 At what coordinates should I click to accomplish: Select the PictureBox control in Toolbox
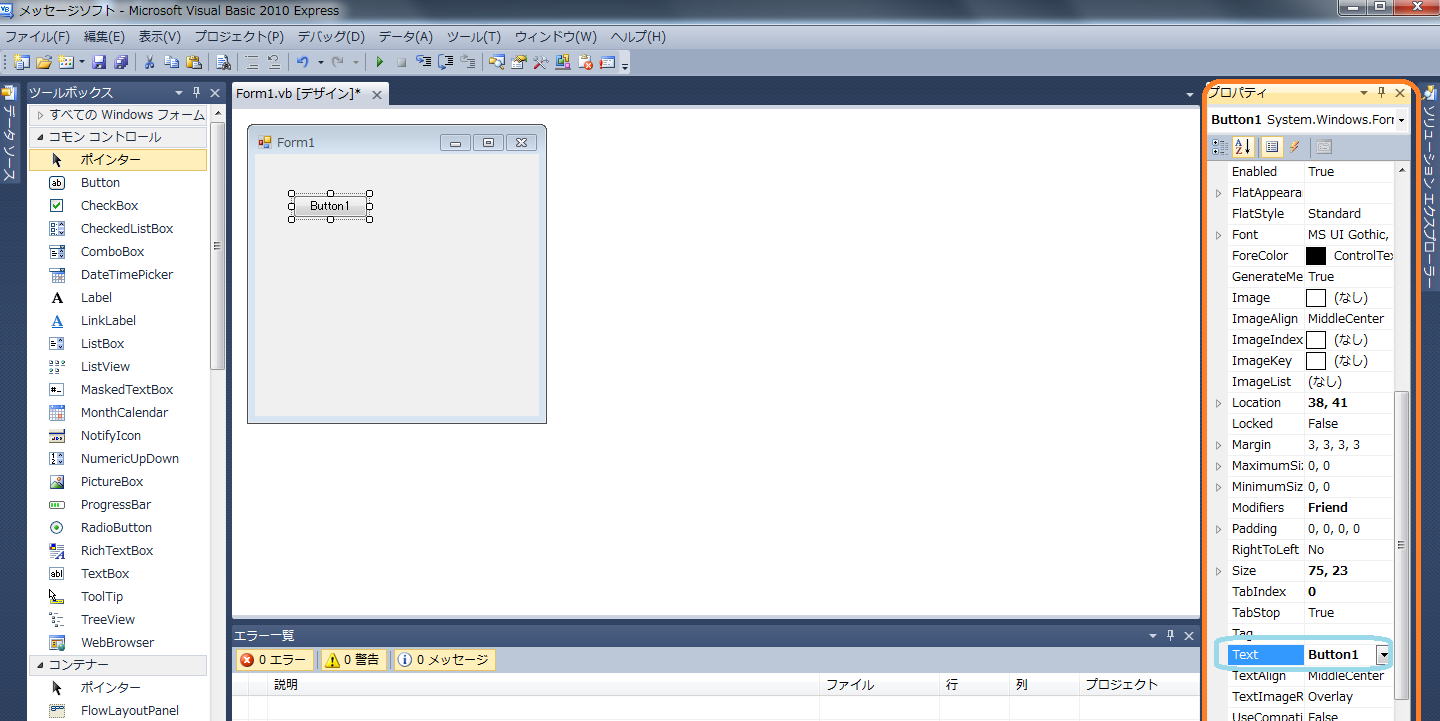click(118, 482)
